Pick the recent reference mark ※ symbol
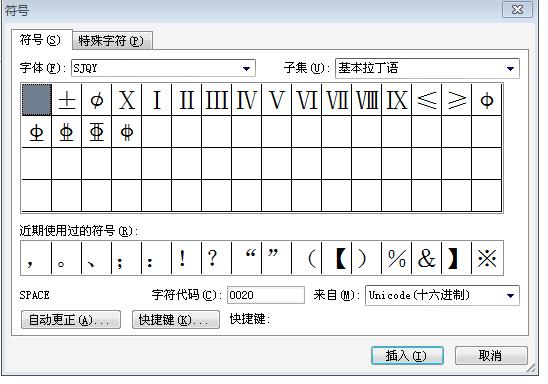 [x=487, y=258]
